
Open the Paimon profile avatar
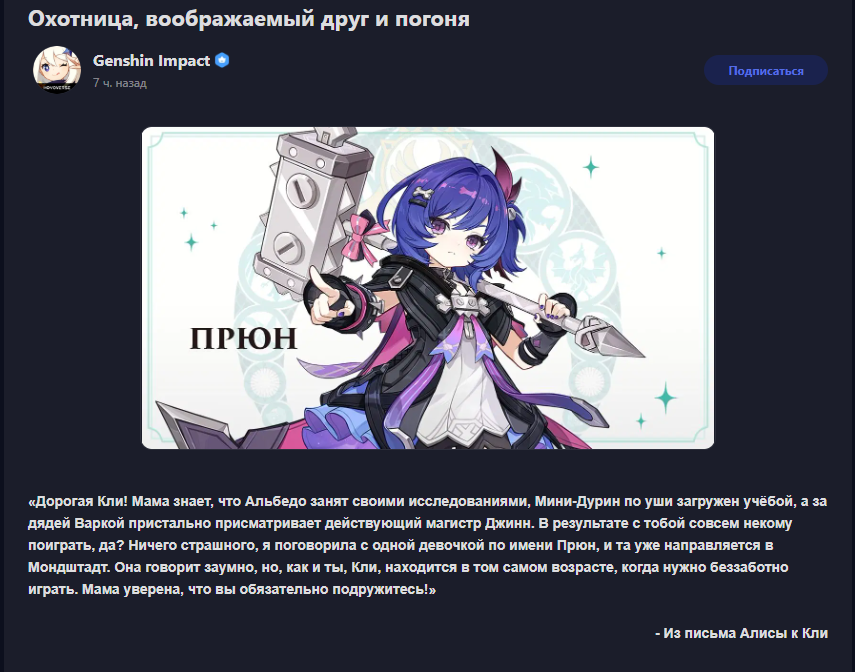click(x=57, y=69)
